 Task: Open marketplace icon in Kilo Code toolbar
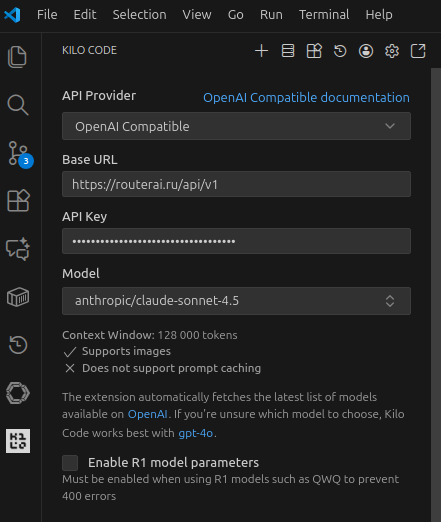pos(314,51)
